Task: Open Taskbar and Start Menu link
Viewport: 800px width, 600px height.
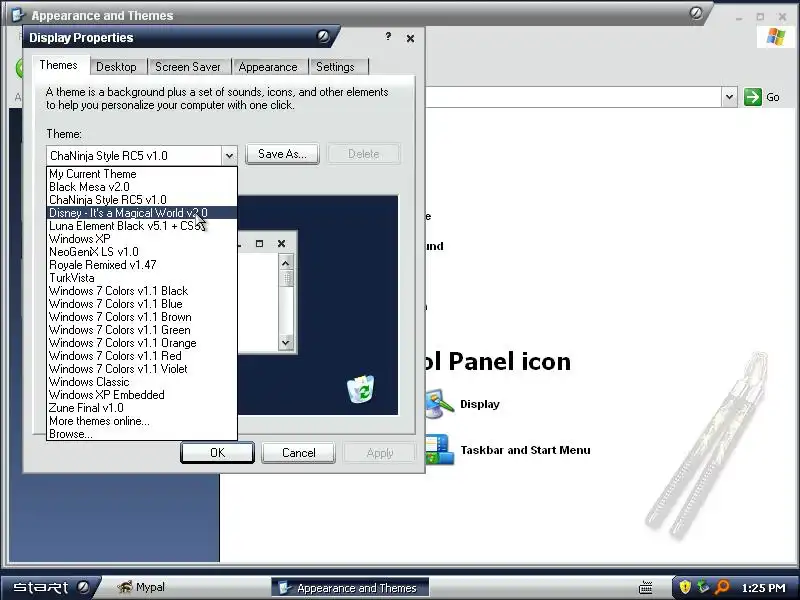Action: click(525, 450)
